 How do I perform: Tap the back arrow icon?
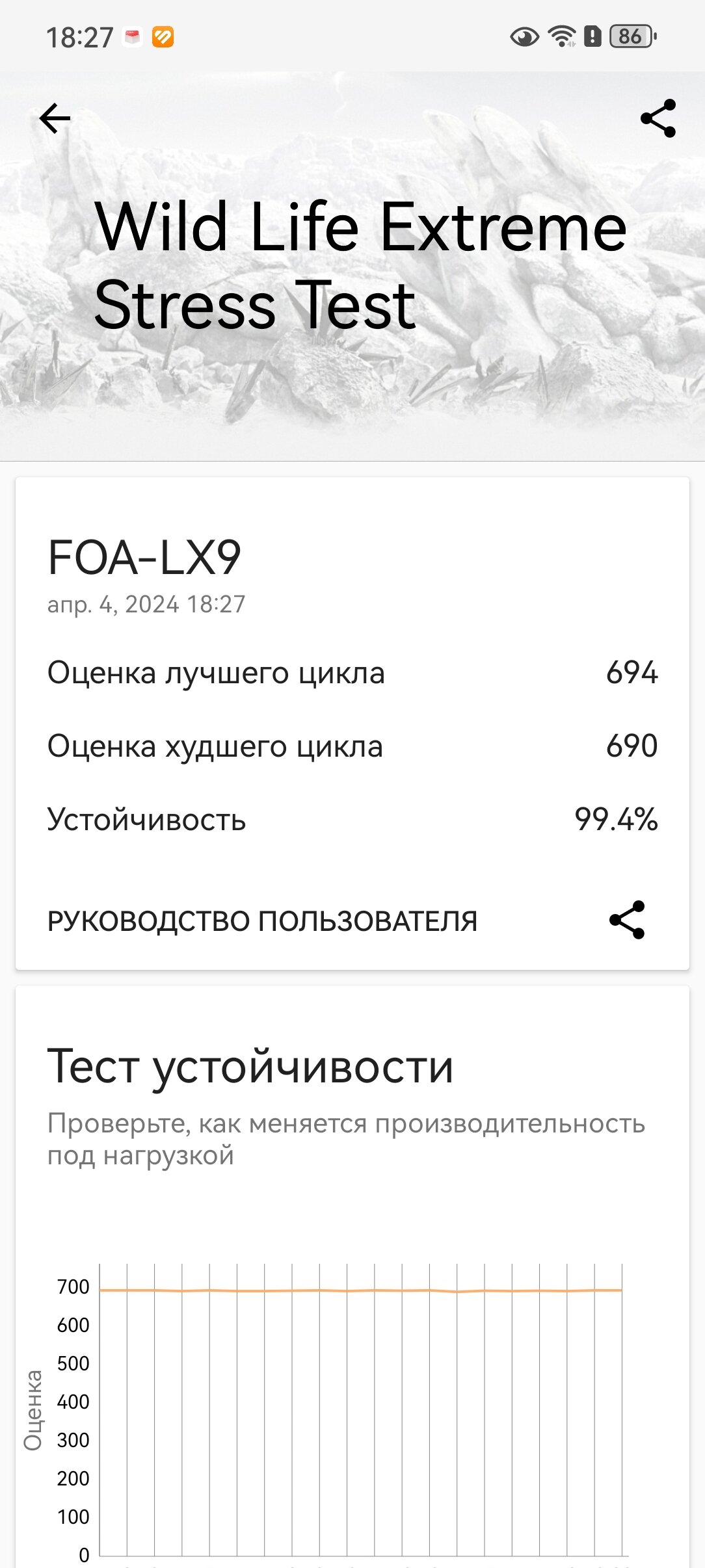(55, 118)
